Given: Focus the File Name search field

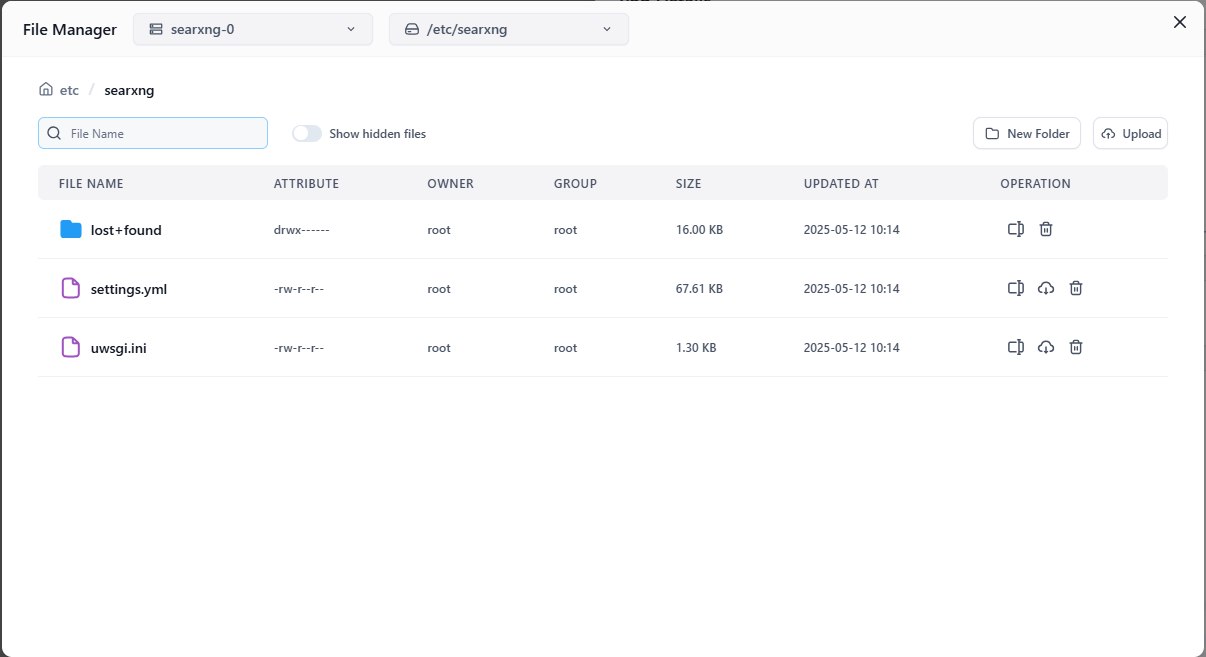Looking at the screenshot, I should point(153,133).
